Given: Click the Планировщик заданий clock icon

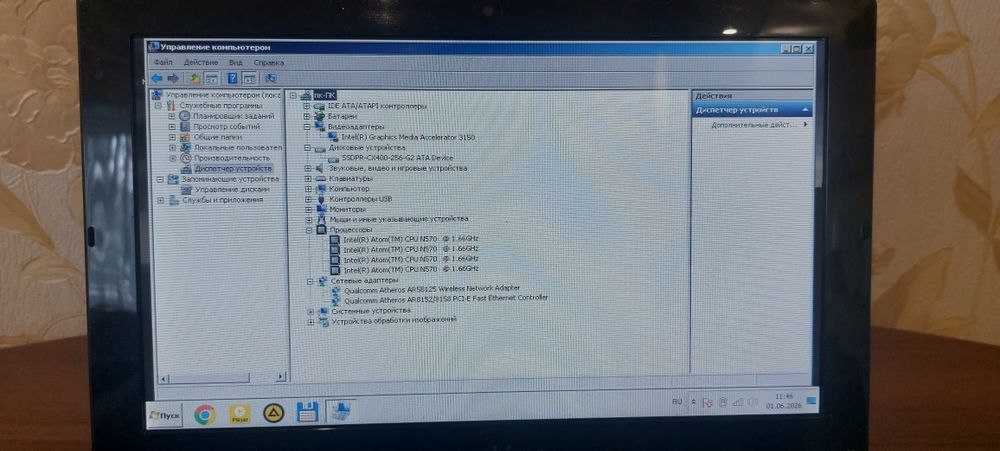Looking at the screenshot, I should tap(184, 116).
